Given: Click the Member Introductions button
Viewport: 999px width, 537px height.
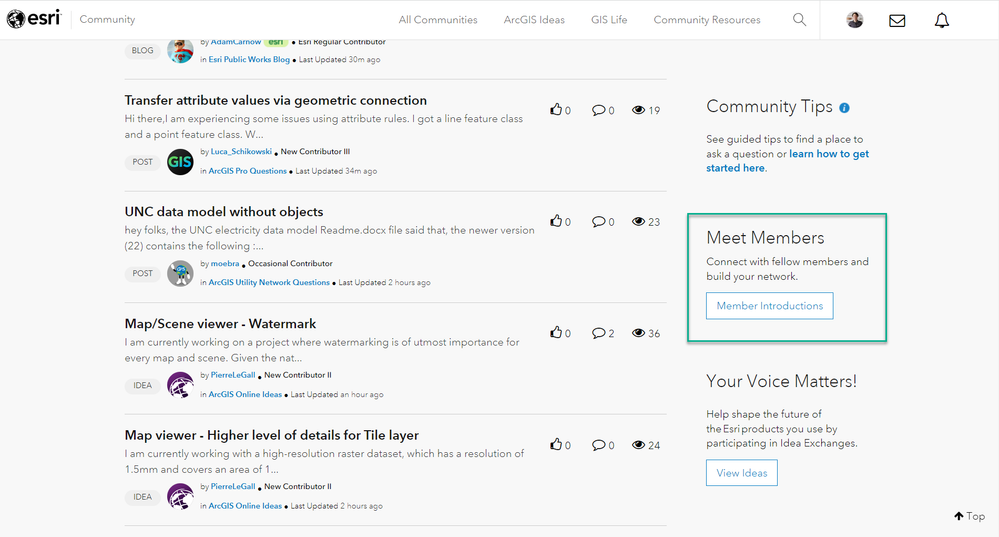Looking at the screenshot, I should [x=769, y=306].
